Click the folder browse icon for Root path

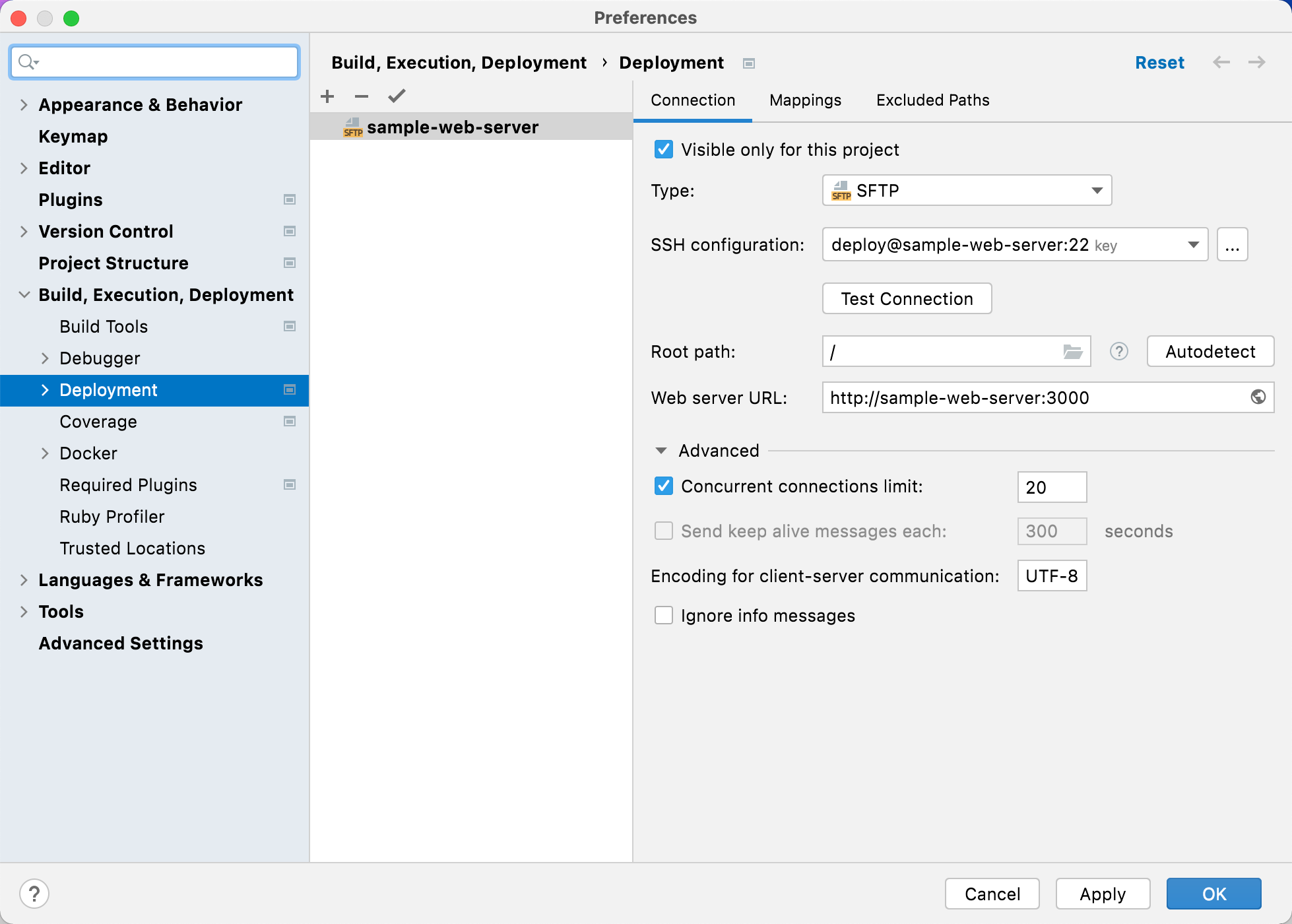tap(1071, 352)
